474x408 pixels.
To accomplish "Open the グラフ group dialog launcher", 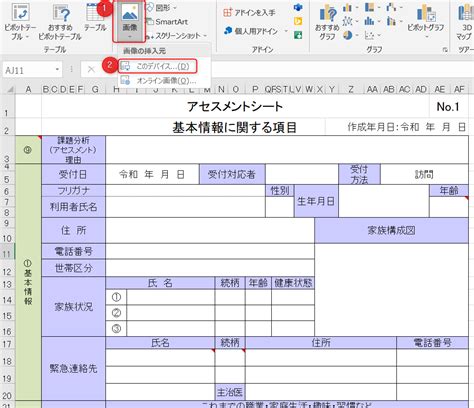I will 445,50.
